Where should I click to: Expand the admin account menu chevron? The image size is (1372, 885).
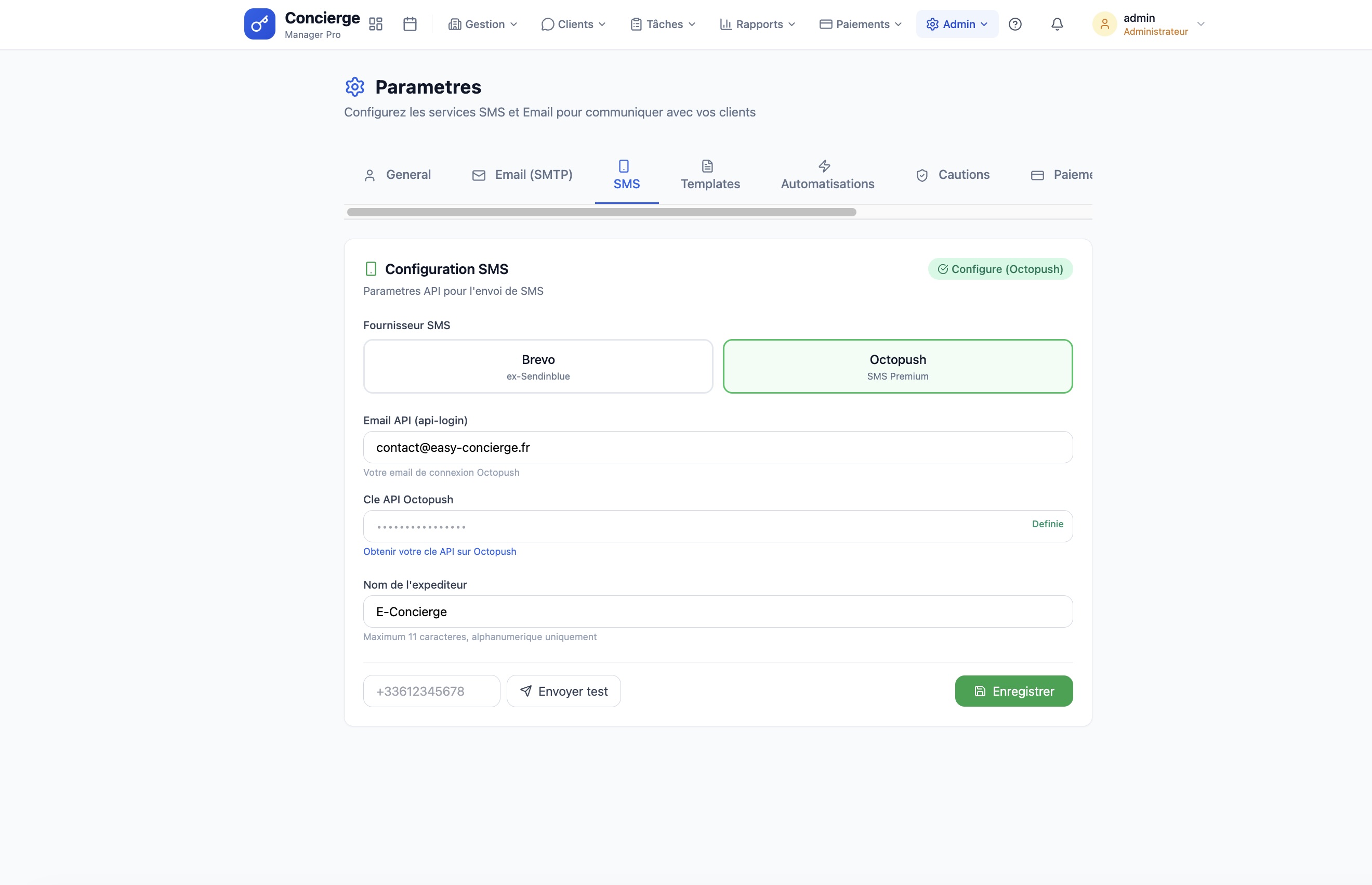pos(1201,23)
